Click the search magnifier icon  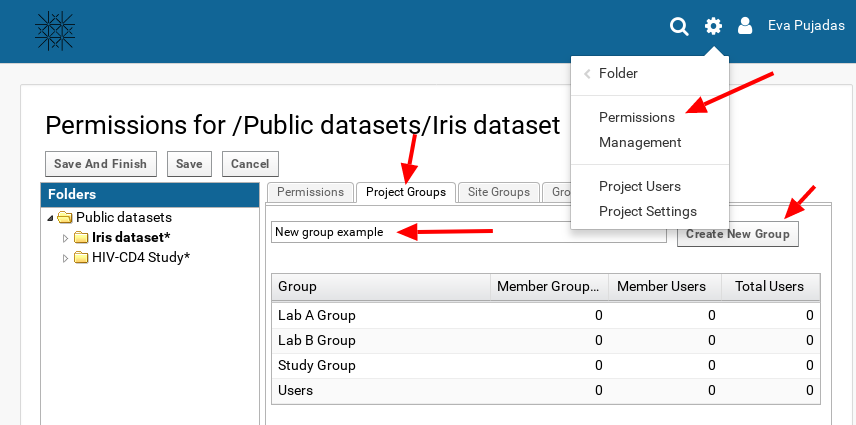tap(679, 27)
